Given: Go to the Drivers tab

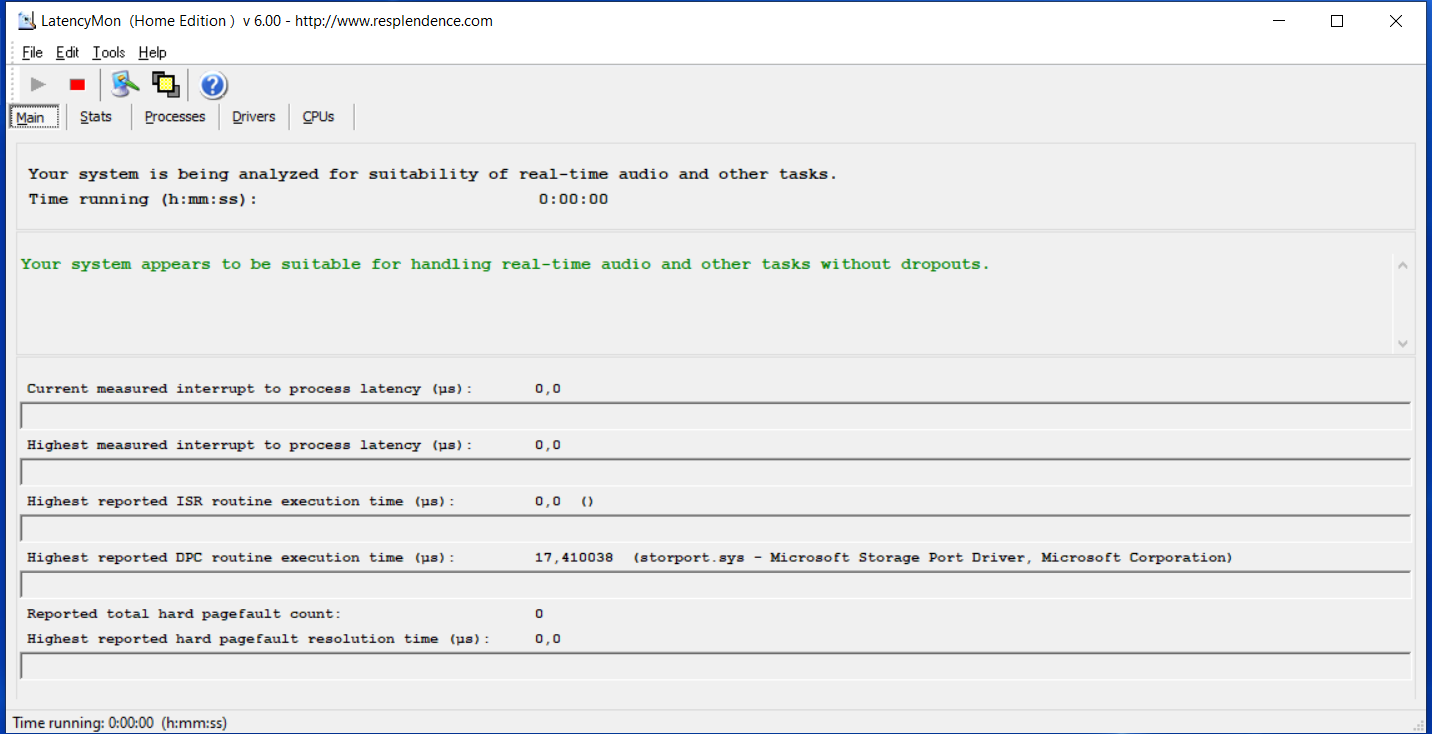Looking at the screenshot, I should [x=253, y=117].
